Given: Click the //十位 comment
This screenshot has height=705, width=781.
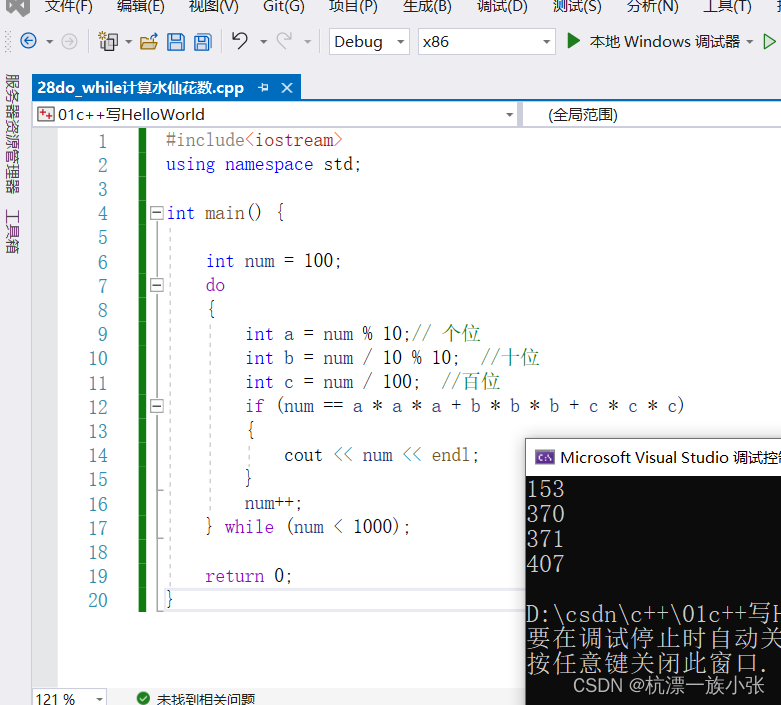Looking at the screenshot, I should coord(510,358).
